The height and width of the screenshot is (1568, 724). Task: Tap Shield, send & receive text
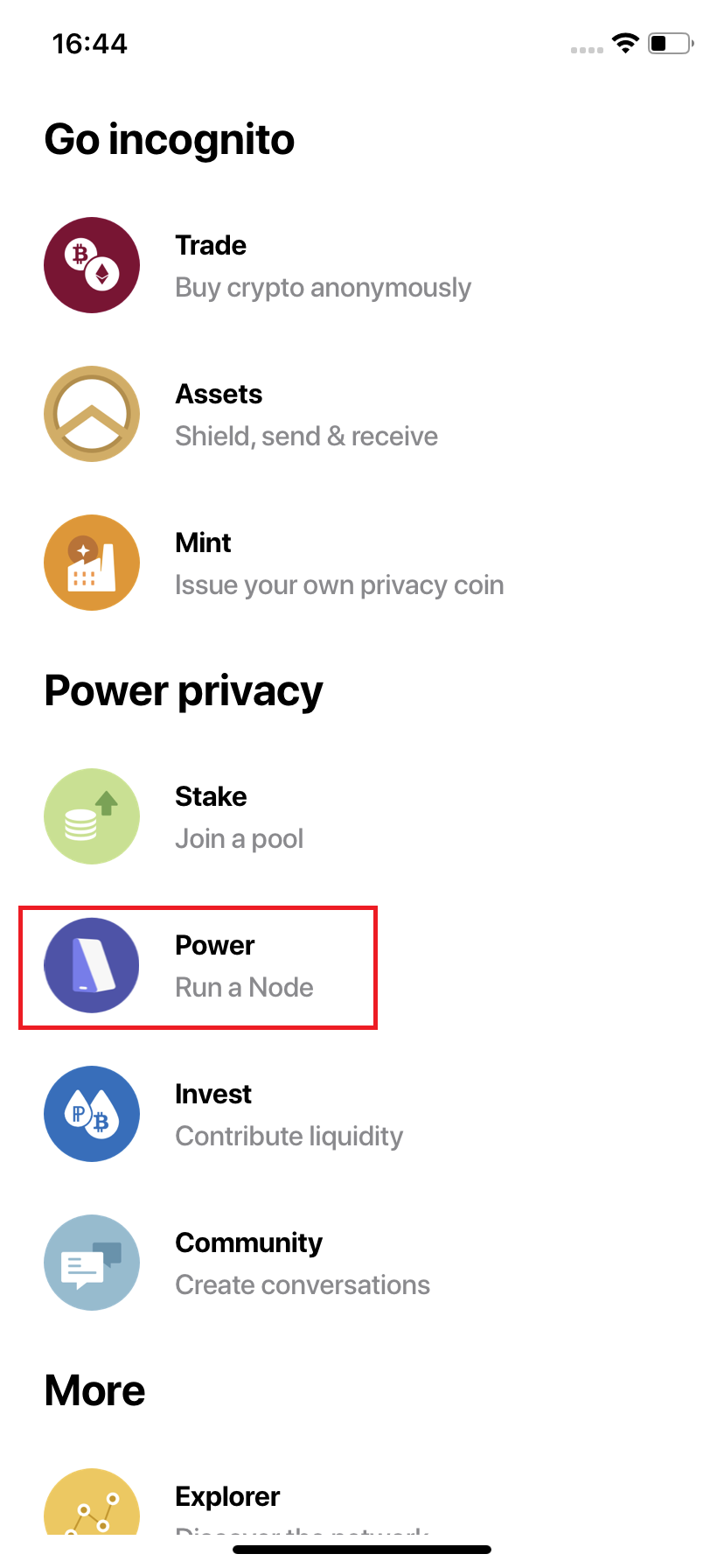click(x=306, y=436)
